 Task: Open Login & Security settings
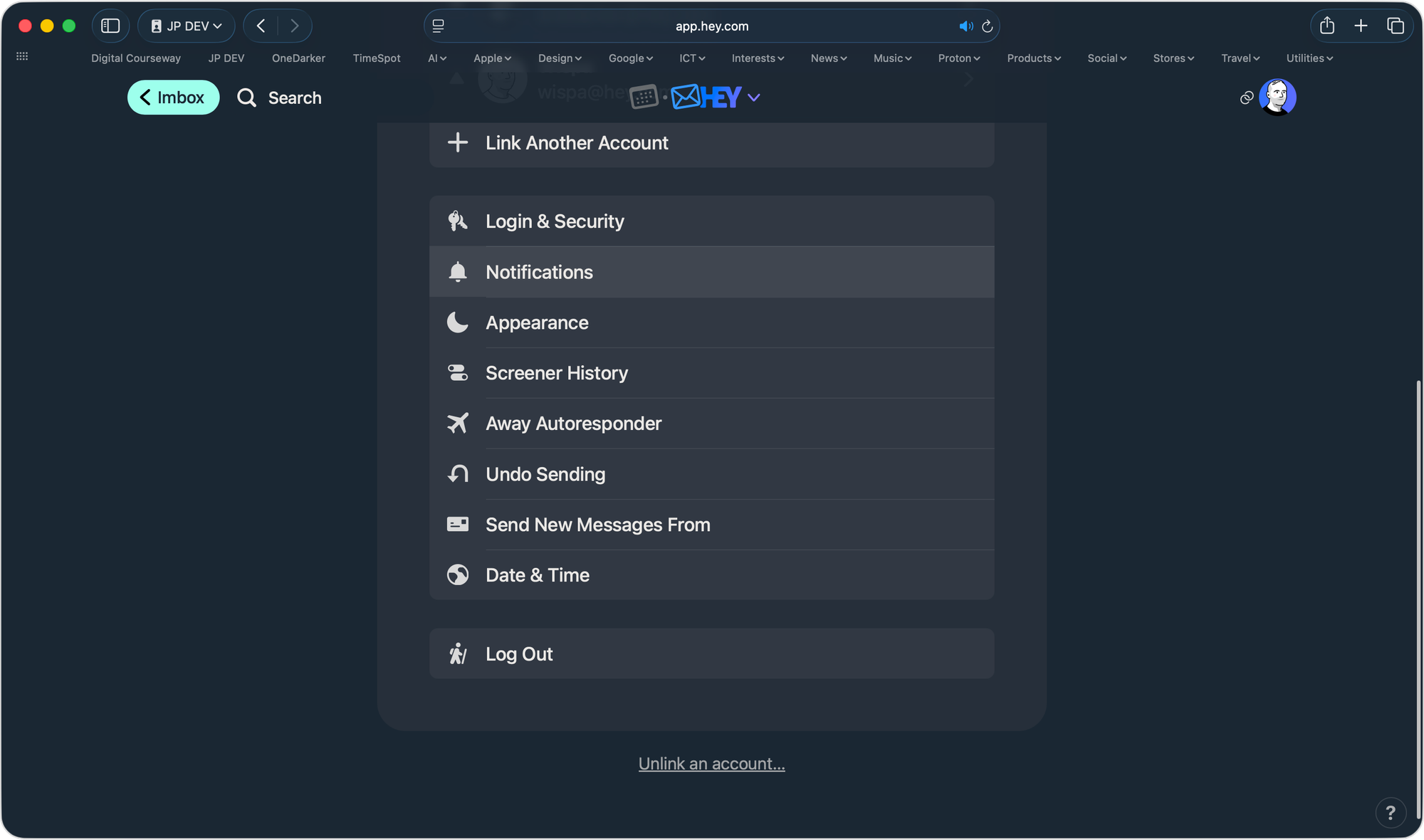click(x=711, y=221)
